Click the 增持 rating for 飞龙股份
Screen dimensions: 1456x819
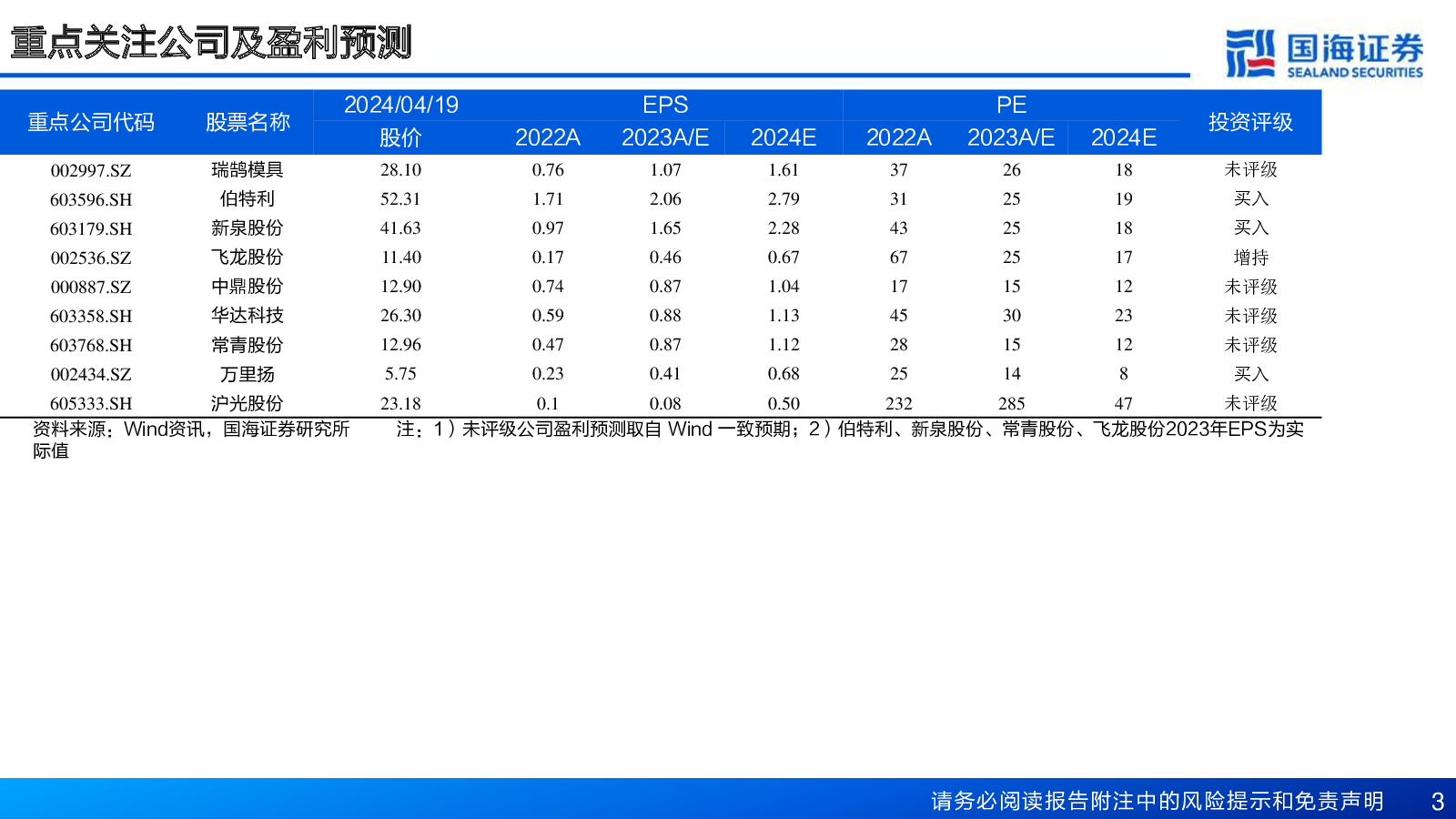pyautogui.click(x=1251, y=258)
